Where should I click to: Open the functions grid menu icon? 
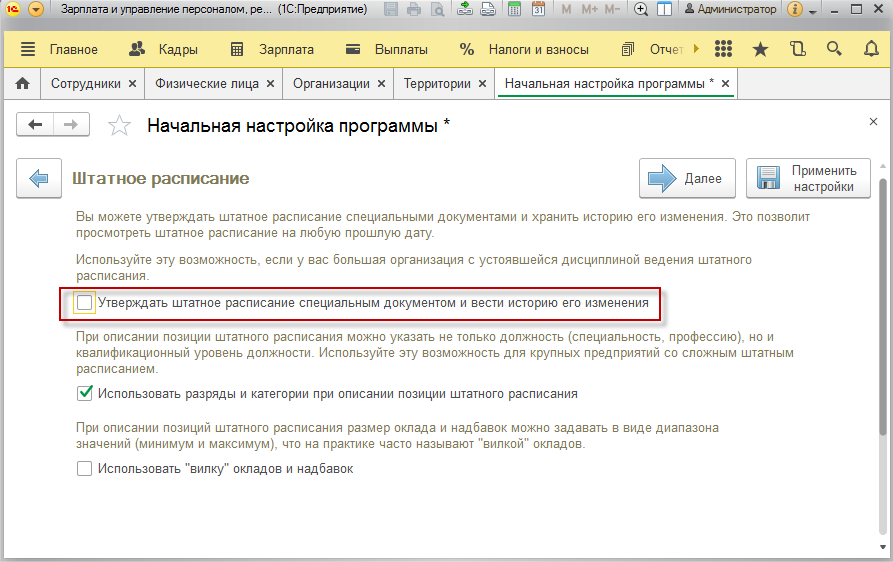724,49
